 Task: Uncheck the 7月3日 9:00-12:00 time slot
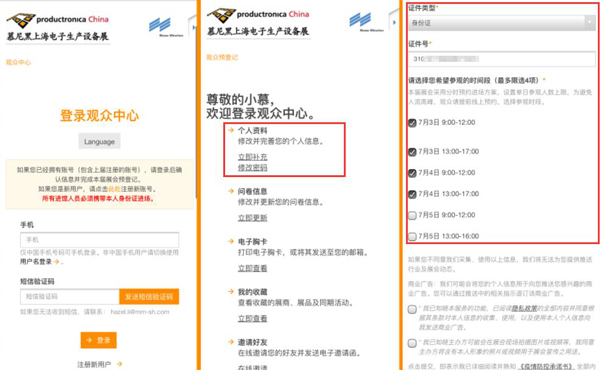pyautogui.click(x=412, y=123)
